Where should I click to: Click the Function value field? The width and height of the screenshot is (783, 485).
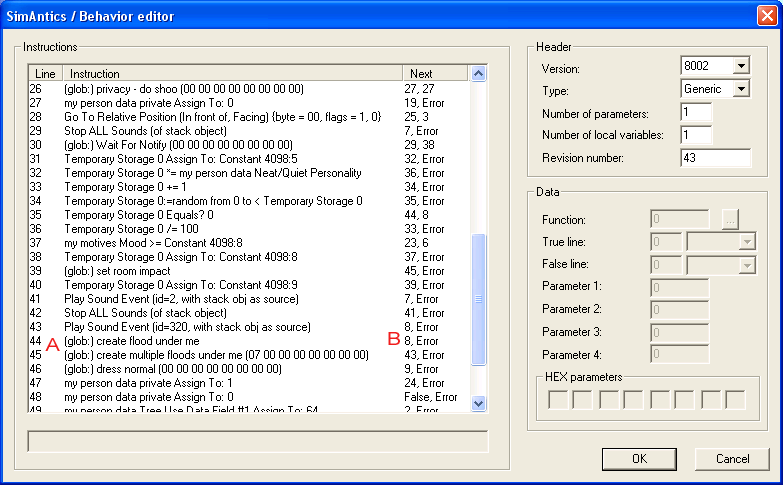point(680,219)
